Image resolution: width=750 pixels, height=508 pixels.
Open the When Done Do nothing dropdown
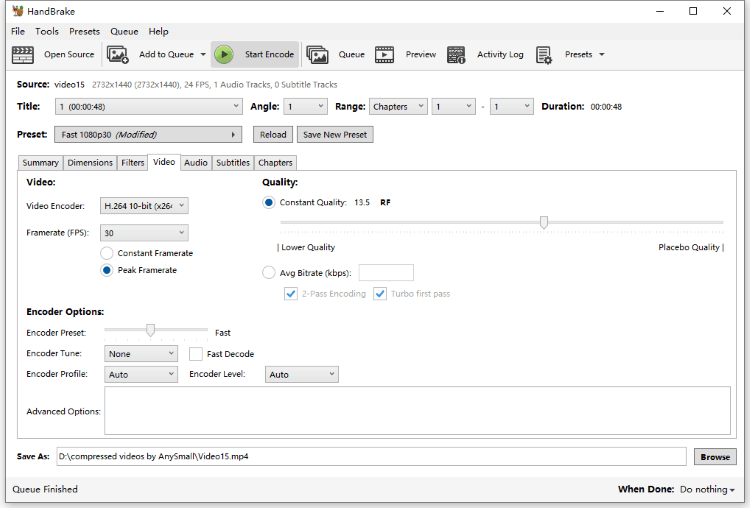707,489
